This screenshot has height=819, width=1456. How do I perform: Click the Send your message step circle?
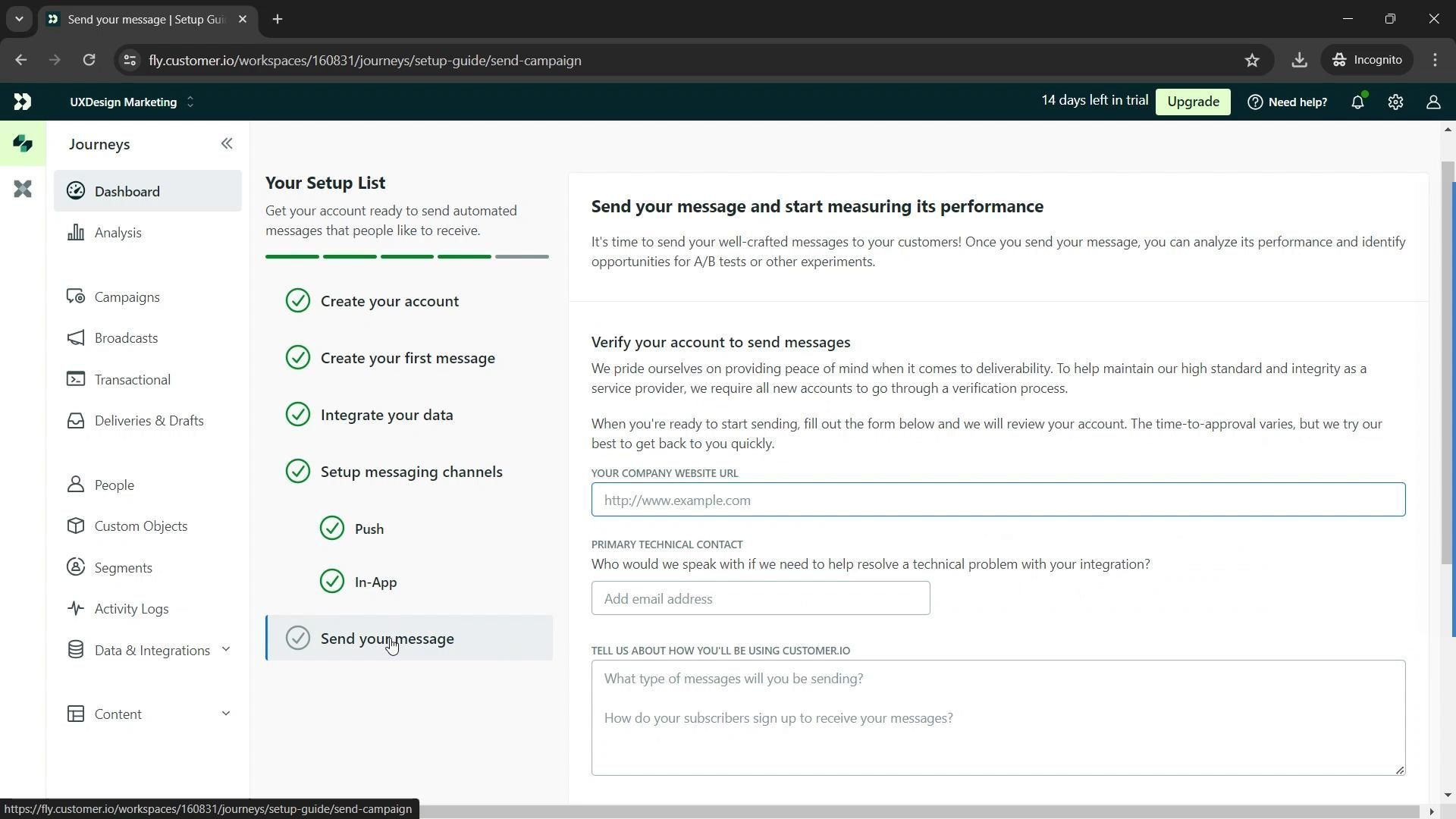(298, 639)
